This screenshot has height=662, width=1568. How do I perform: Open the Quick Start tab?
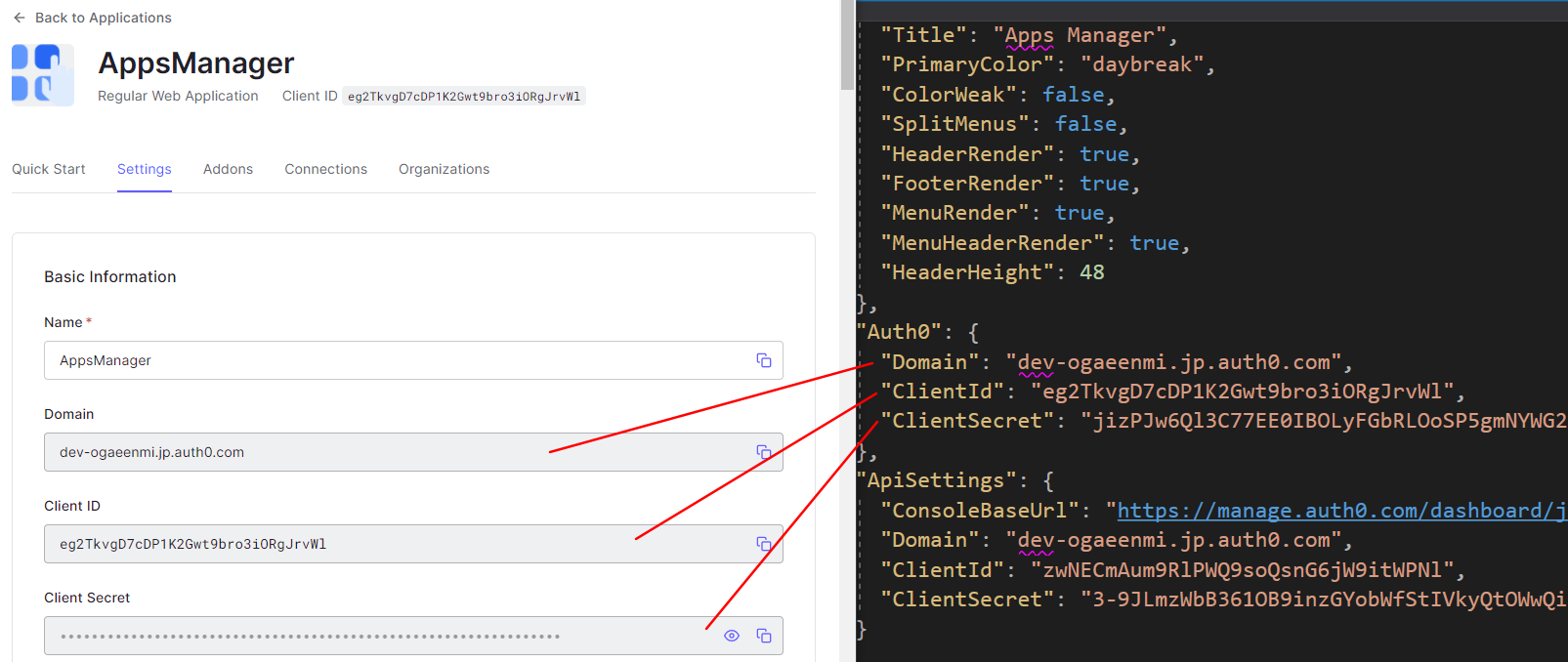click(x=49, y=169)
